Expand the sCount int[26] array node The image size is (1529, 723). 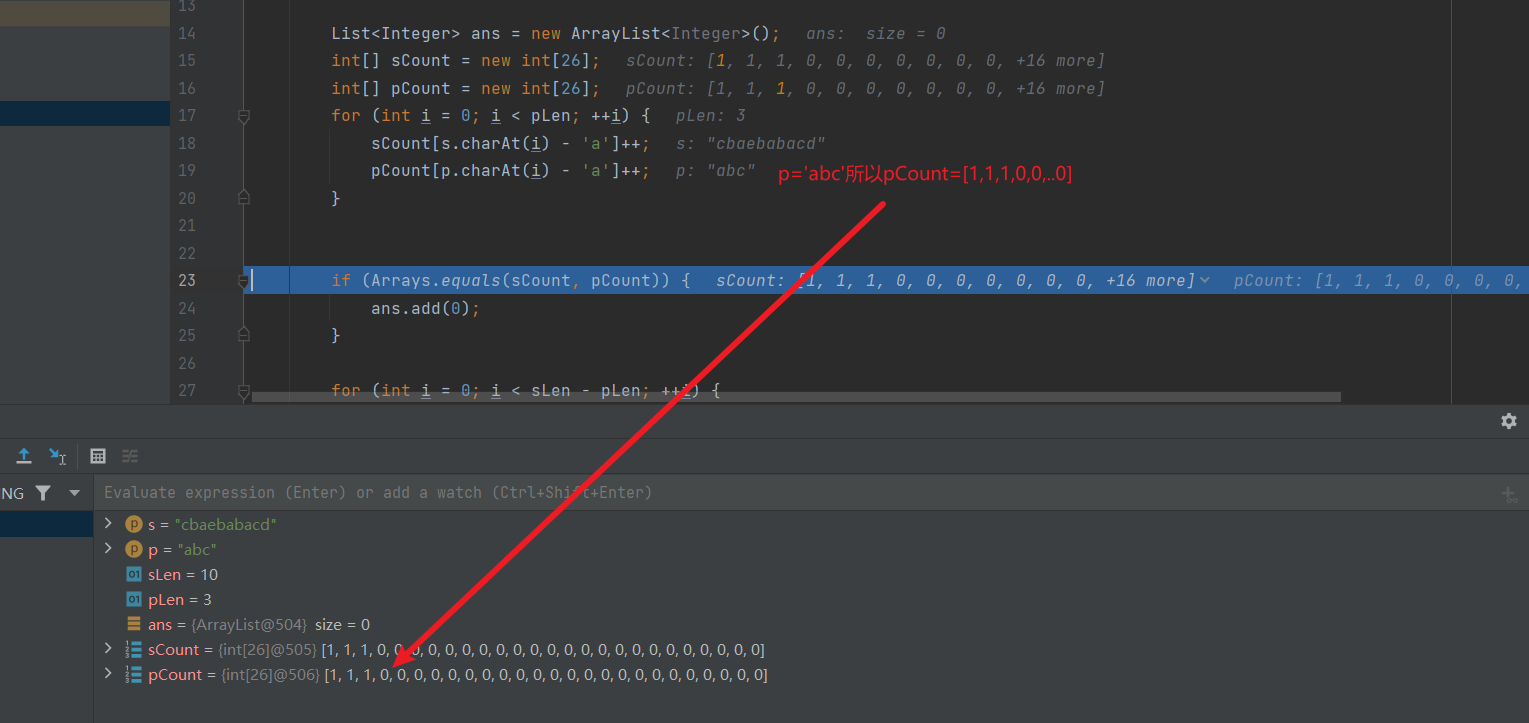click(x=109, y=648)
